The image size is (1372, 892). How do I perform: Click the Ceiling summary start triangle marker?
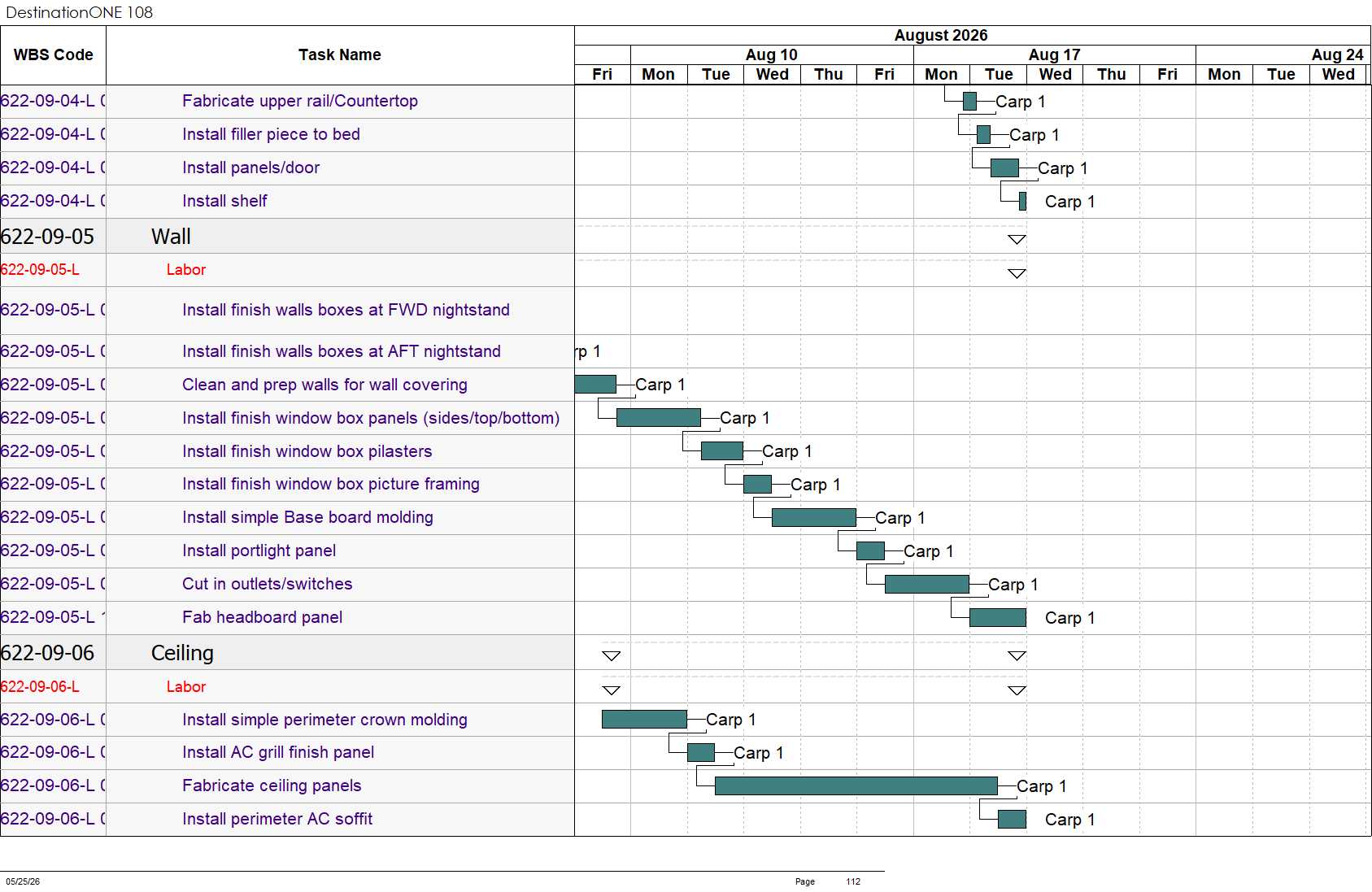pos(612,655)
